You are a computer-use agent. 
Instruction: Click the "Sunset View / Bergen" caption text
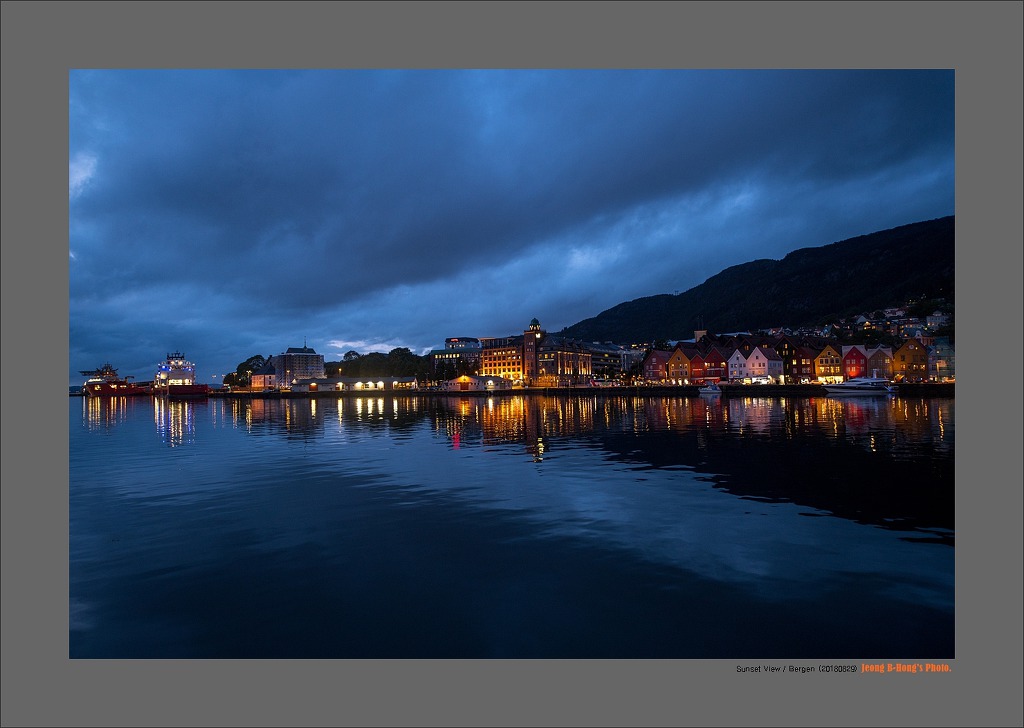(x=775, y=668)
